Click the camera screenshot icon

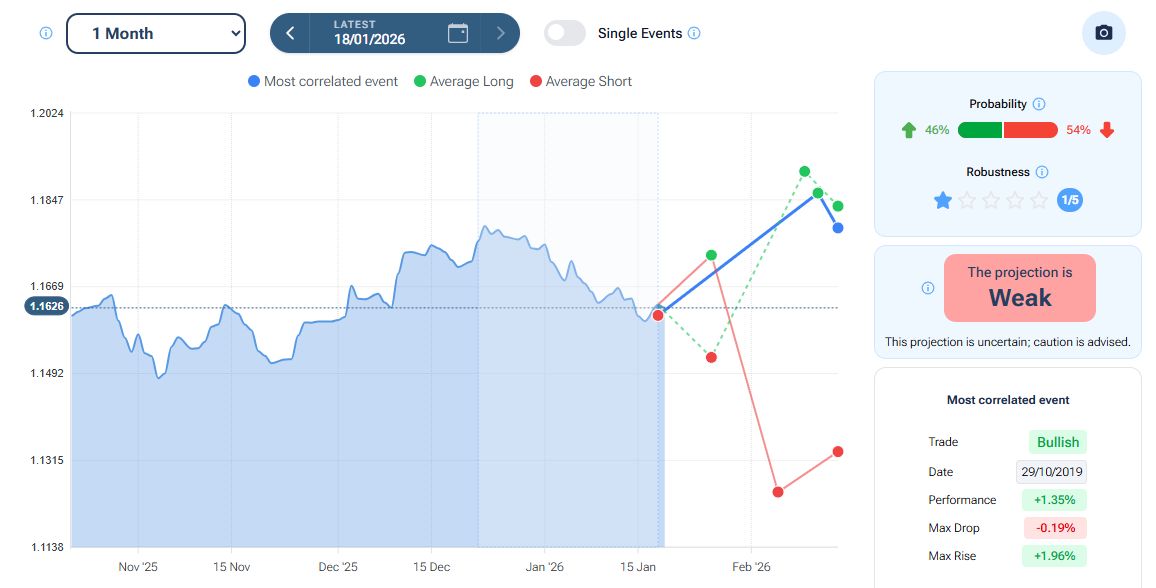tap(1103, 33)
